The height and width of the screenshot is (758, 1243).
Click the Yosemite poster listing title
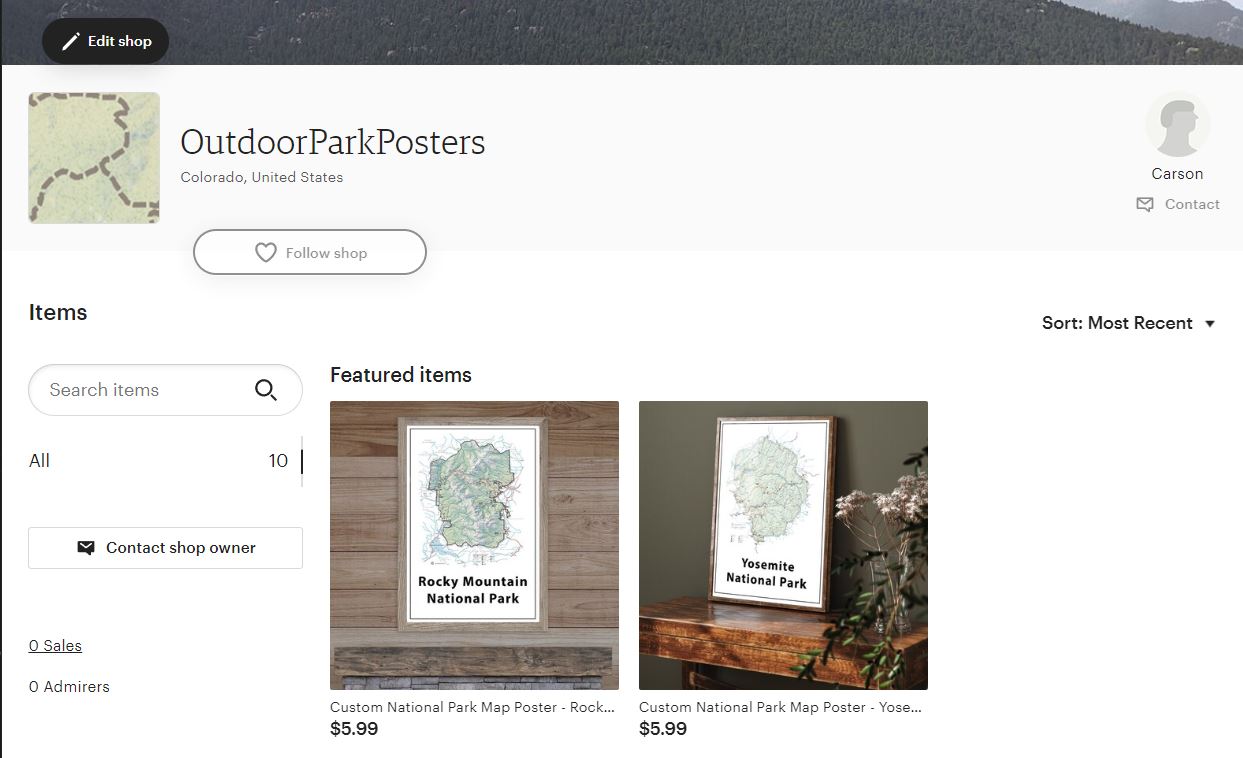click(780, 707)
